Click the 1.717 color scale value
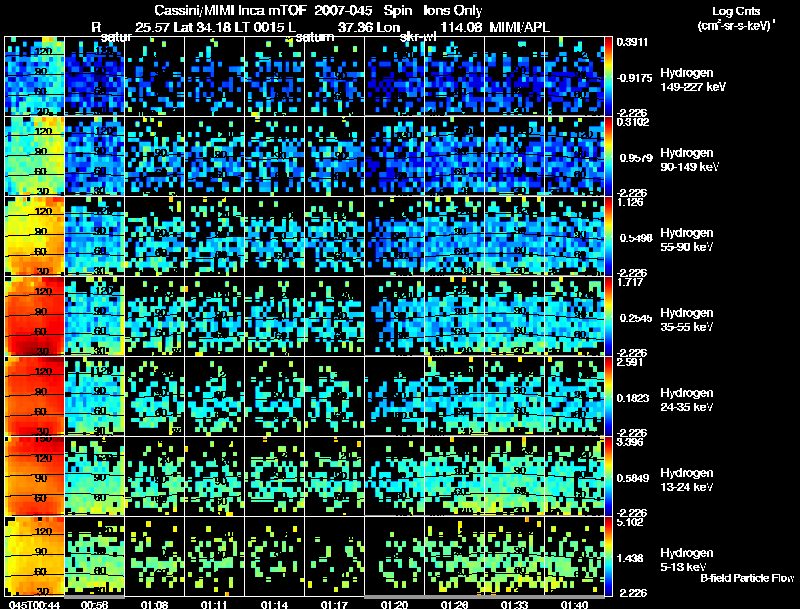Viewport: 800px width, 609px height. point(629,282)
